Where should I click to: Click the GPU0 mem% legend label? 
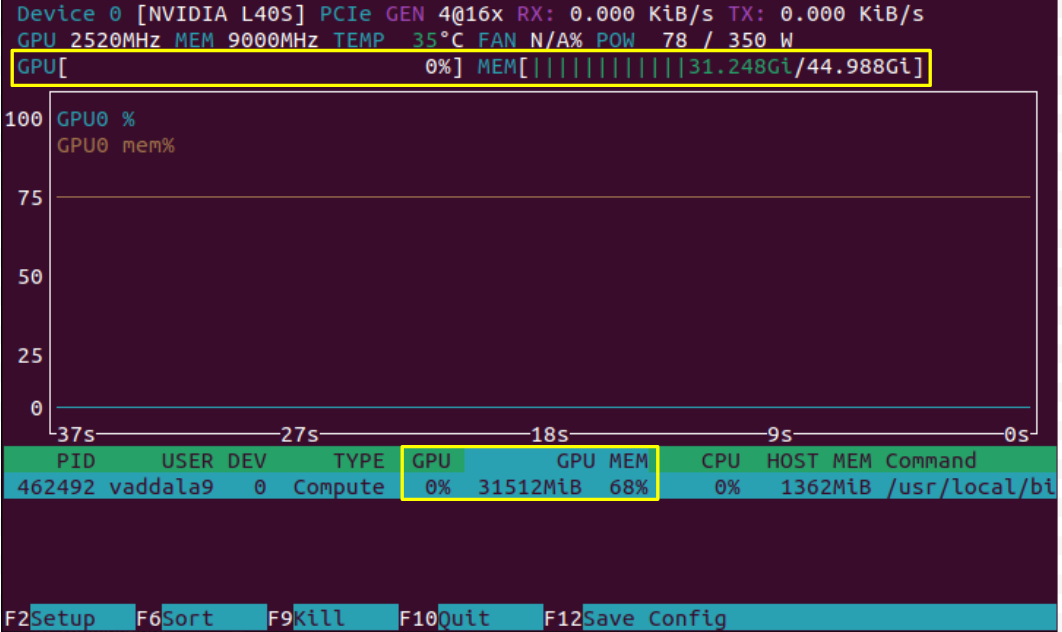115,146
